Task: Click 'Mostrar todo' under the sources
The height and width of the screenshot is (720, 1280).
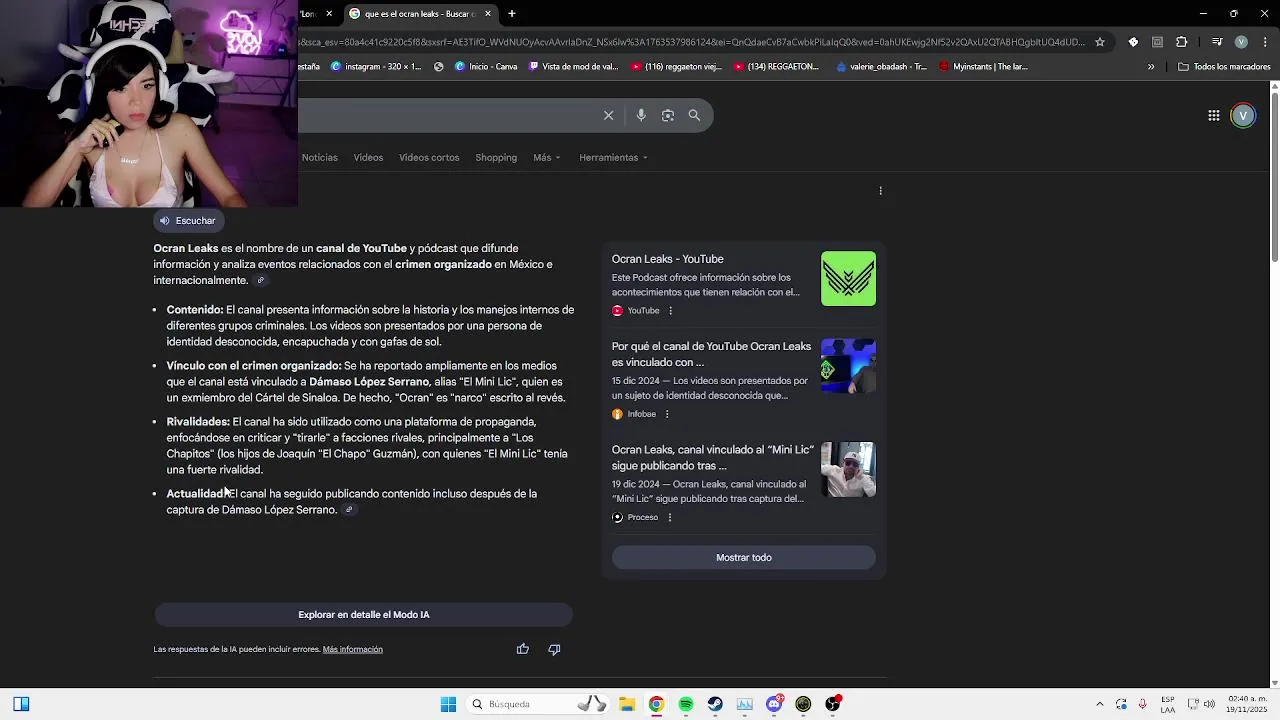Action: click(744, 558)
